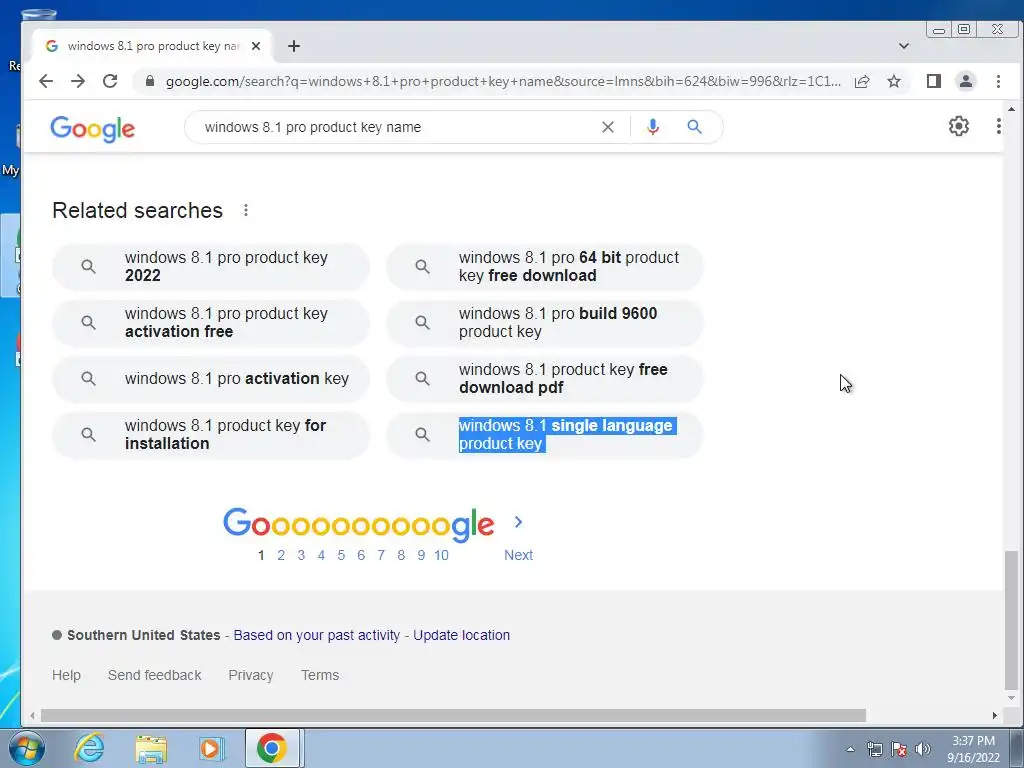Click the share this page icon
This screenshot has width=1024, height=768.
[x=862, y=81]
